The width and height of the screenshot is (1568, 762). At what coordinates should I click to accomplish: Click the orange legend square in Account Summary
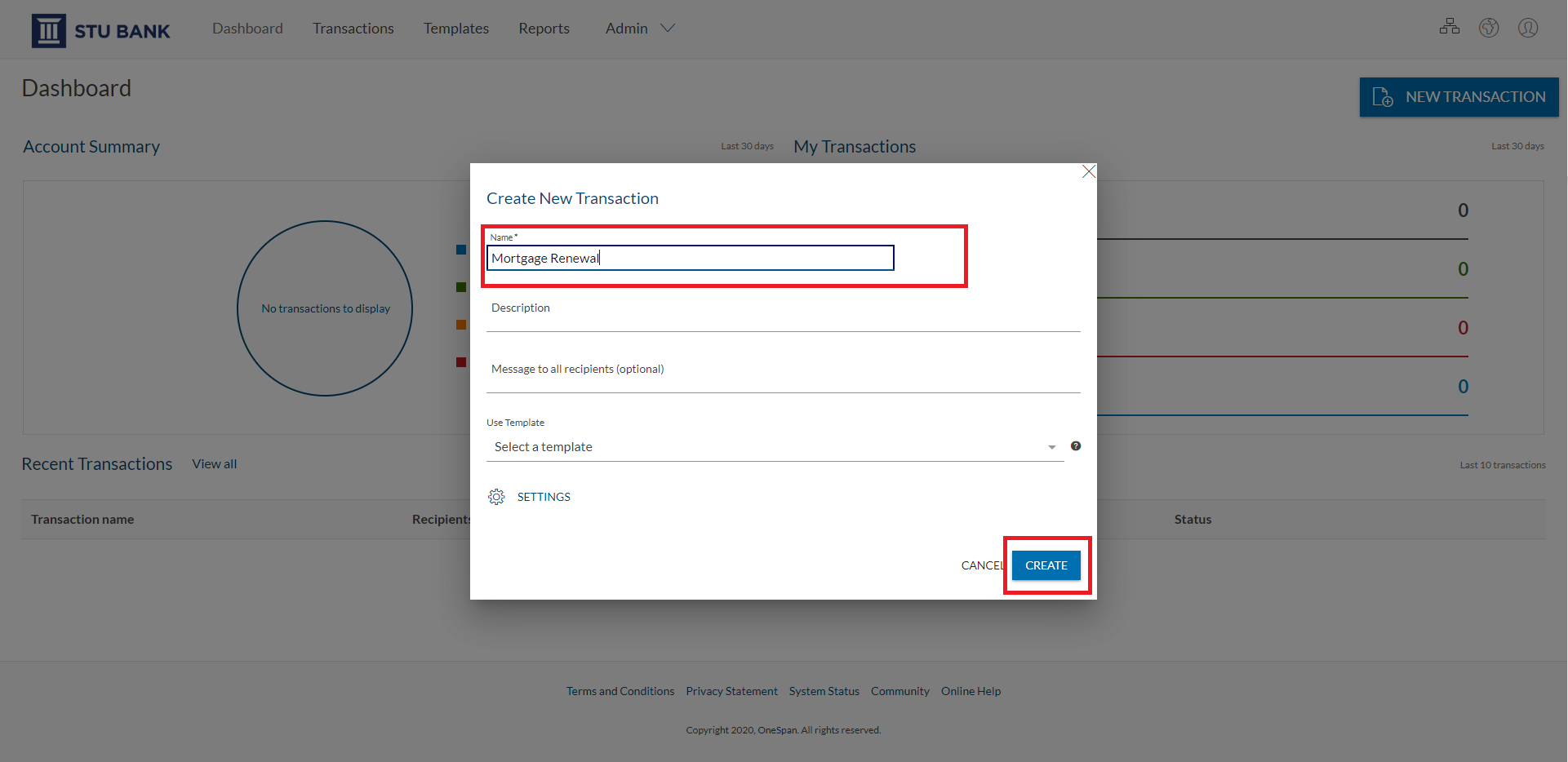461,325
